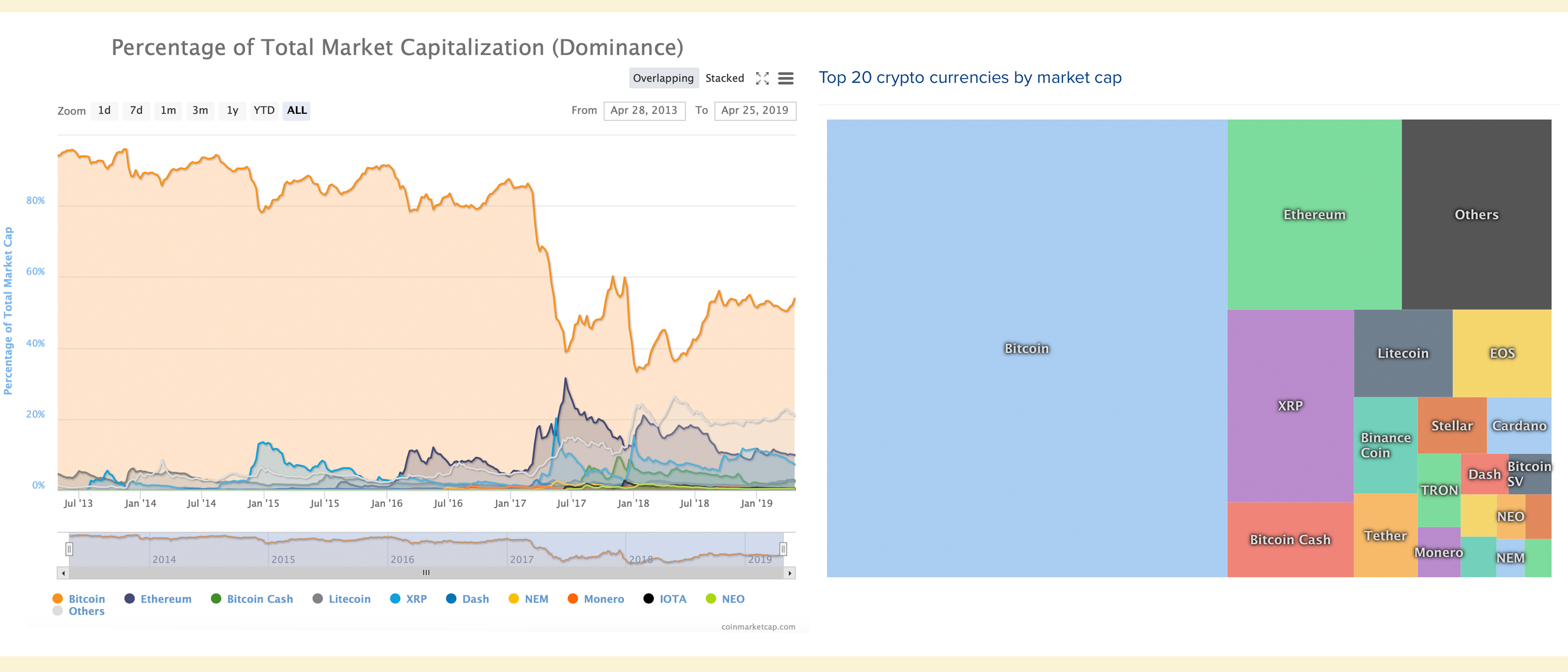Select the Ethereum treemap block
The height and width of the screenshot is (672, 1568).
click(x=1314, y=214)
